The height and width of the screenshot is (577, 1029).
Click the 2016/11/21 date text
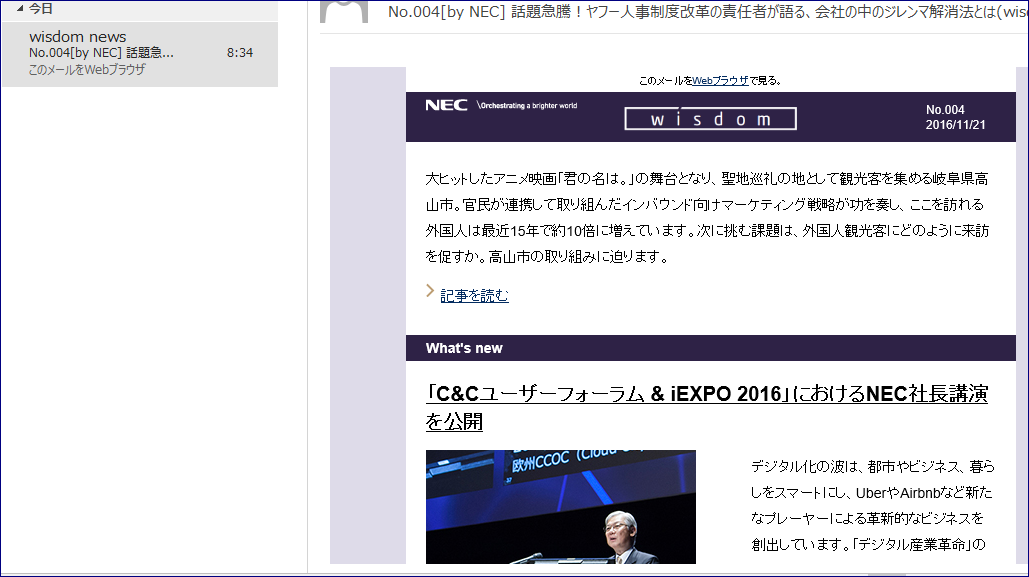pyautogui.click(x=956, y=125)
